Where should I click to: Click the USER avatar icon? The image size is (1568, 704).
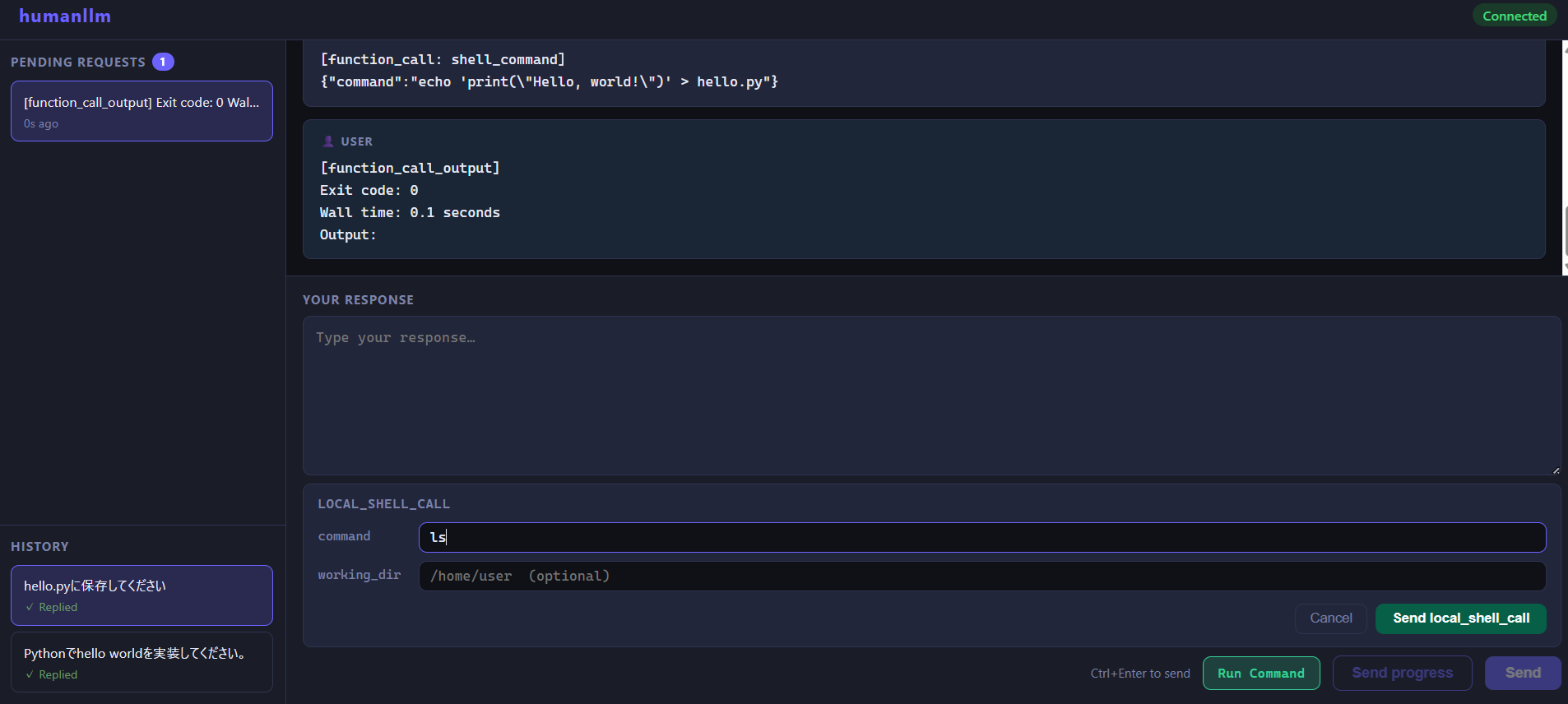pyautogui.click(x=328, y=141)
